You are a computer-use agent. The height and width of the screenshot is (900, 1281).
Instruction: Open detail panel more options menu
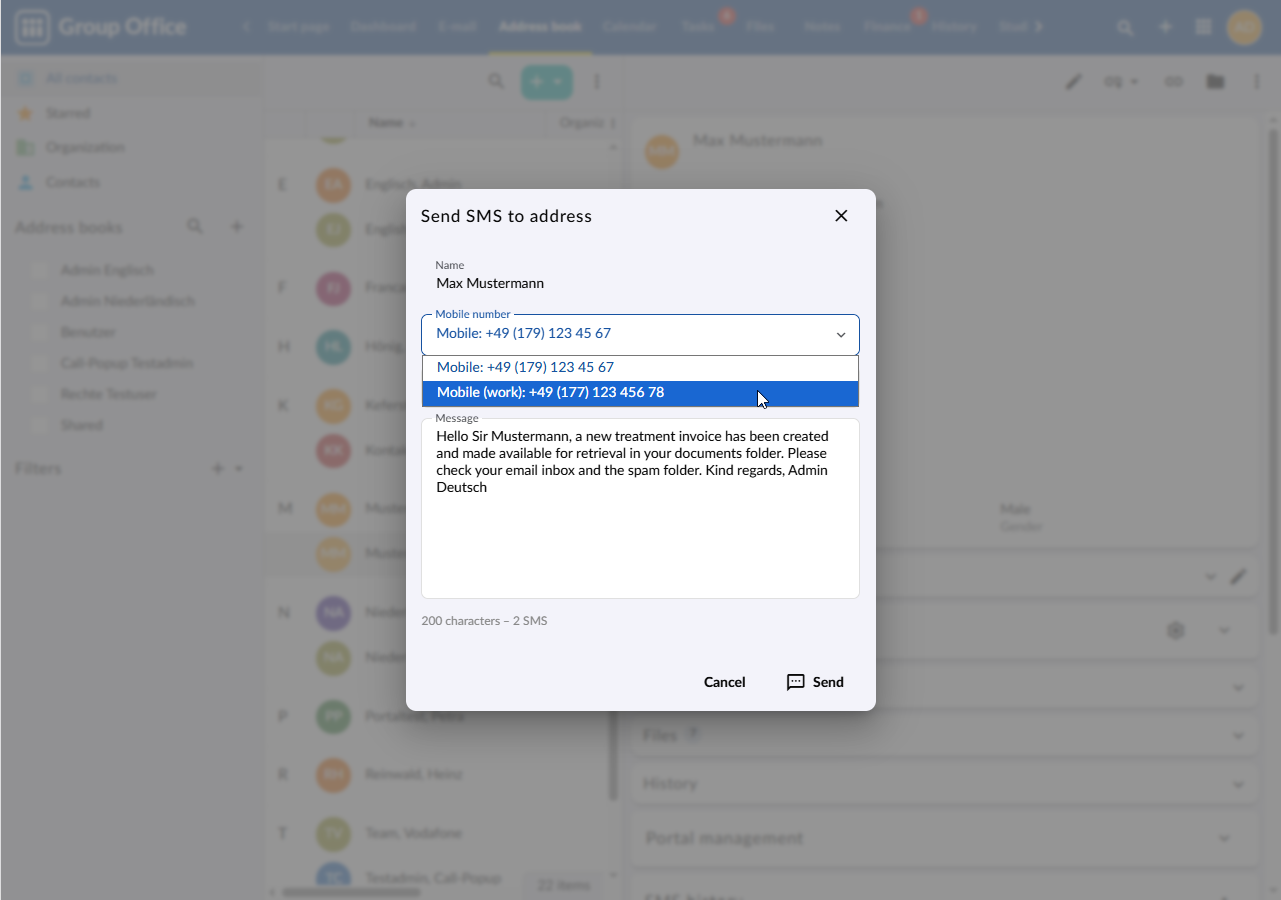click(1256, 82)
